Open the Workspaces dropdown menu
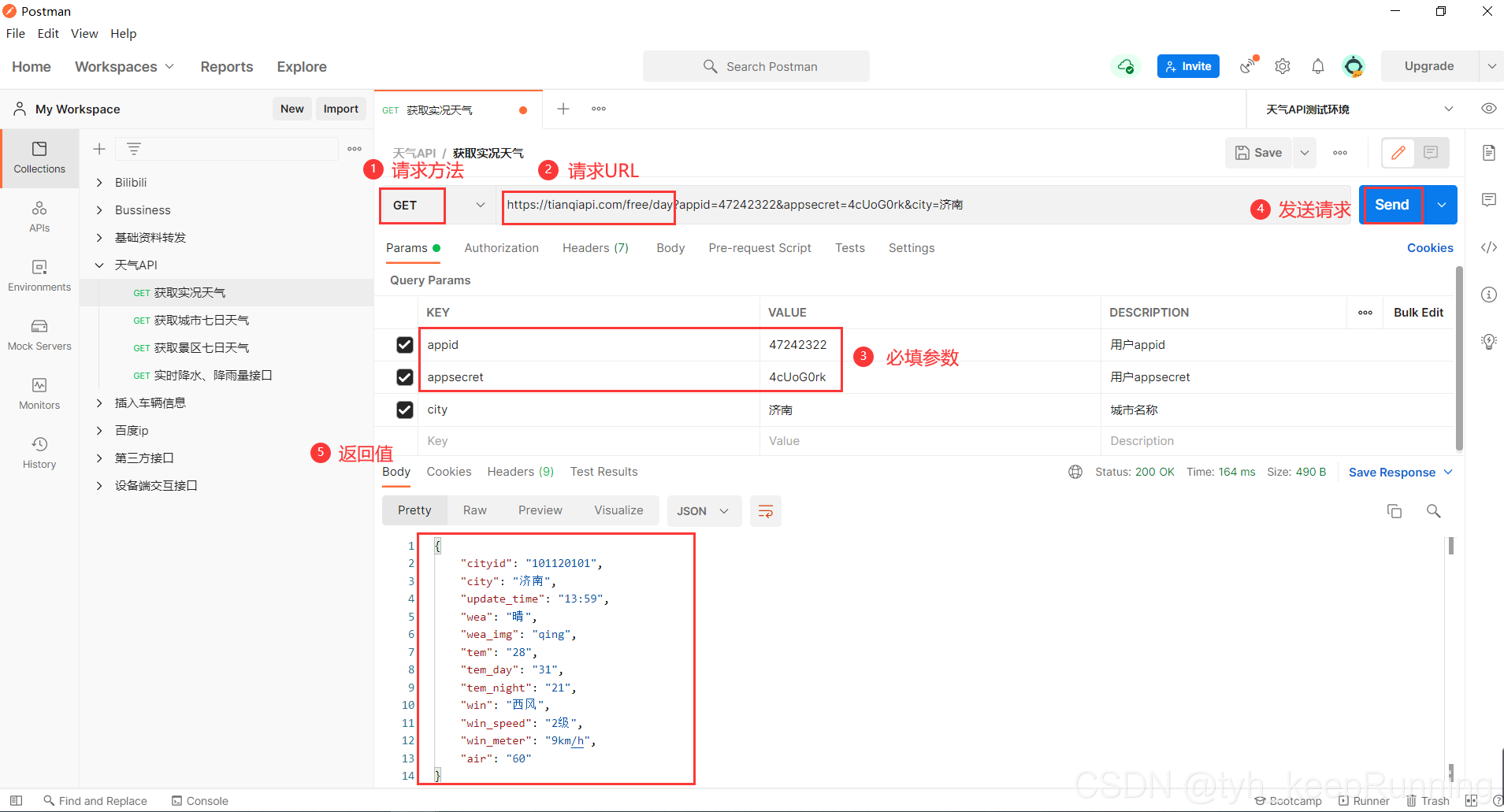 (124, 67)
